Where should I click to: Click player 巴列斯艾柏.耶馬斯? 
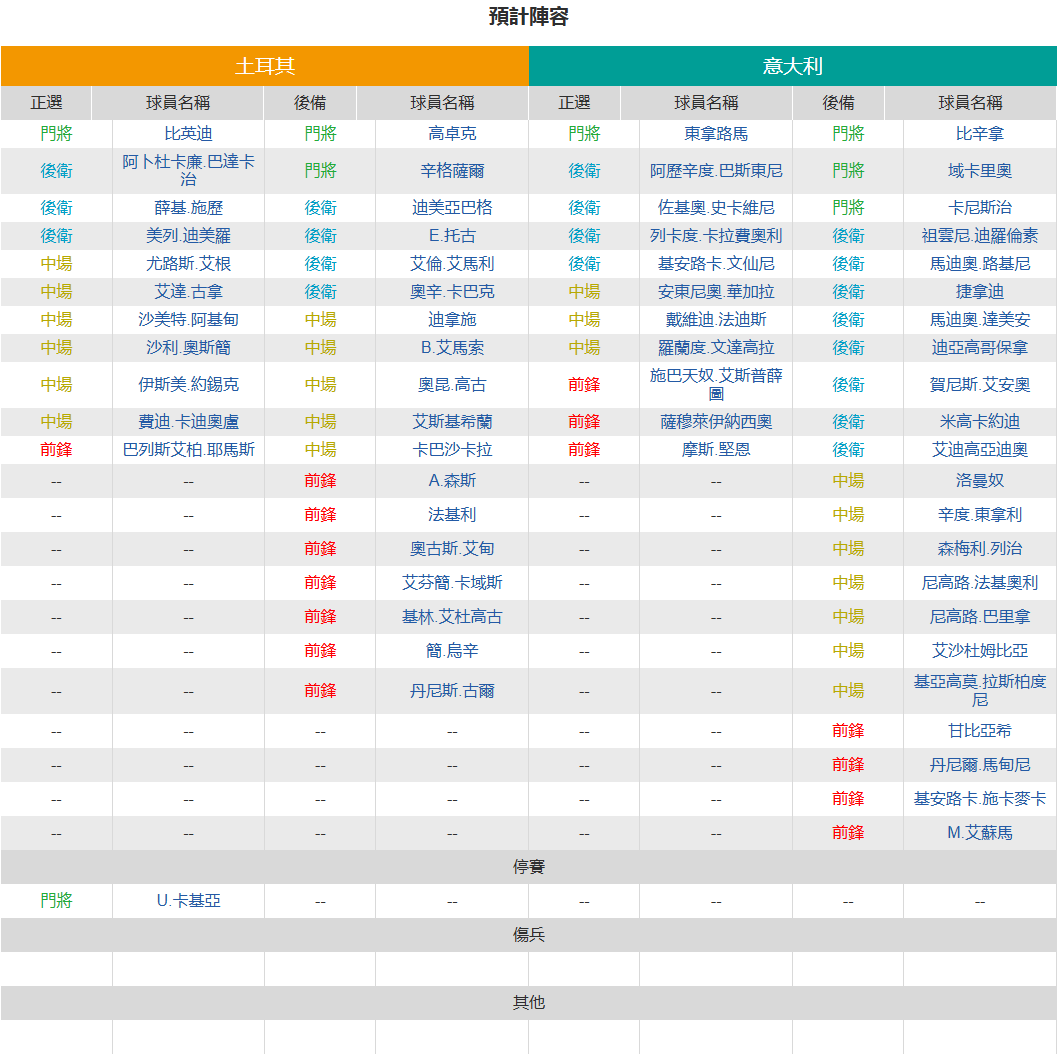[188, 449]
